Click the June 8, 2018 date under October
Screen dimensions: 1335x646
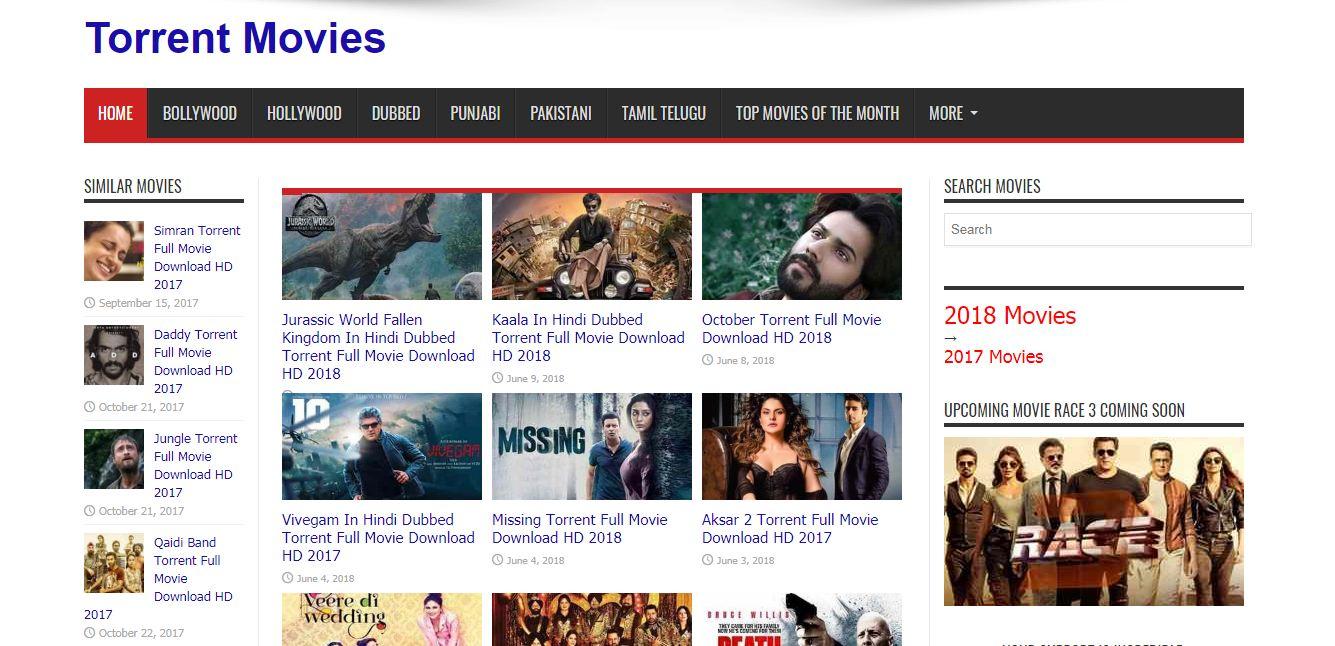pos(745,361)
